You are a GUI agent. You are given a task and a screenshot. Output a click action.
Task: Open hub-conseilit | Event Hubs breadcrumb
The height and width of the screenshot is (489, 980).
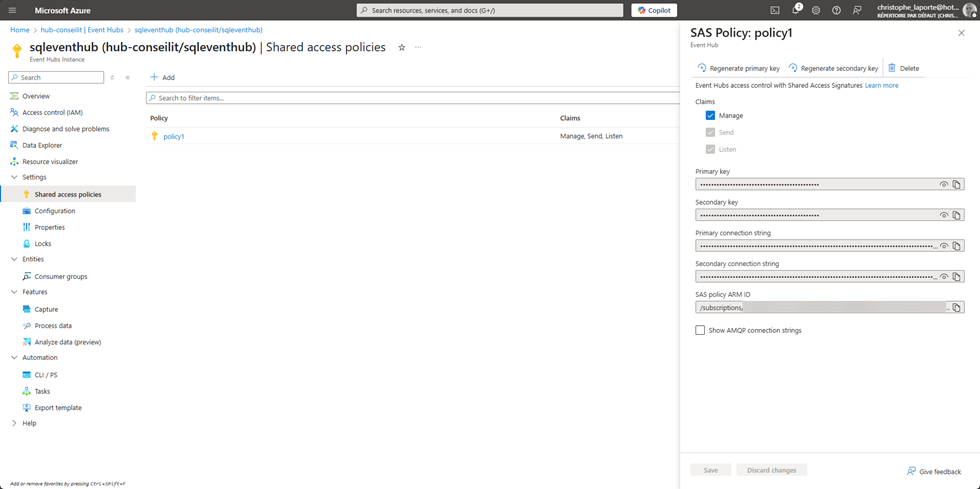click(81, 29)
